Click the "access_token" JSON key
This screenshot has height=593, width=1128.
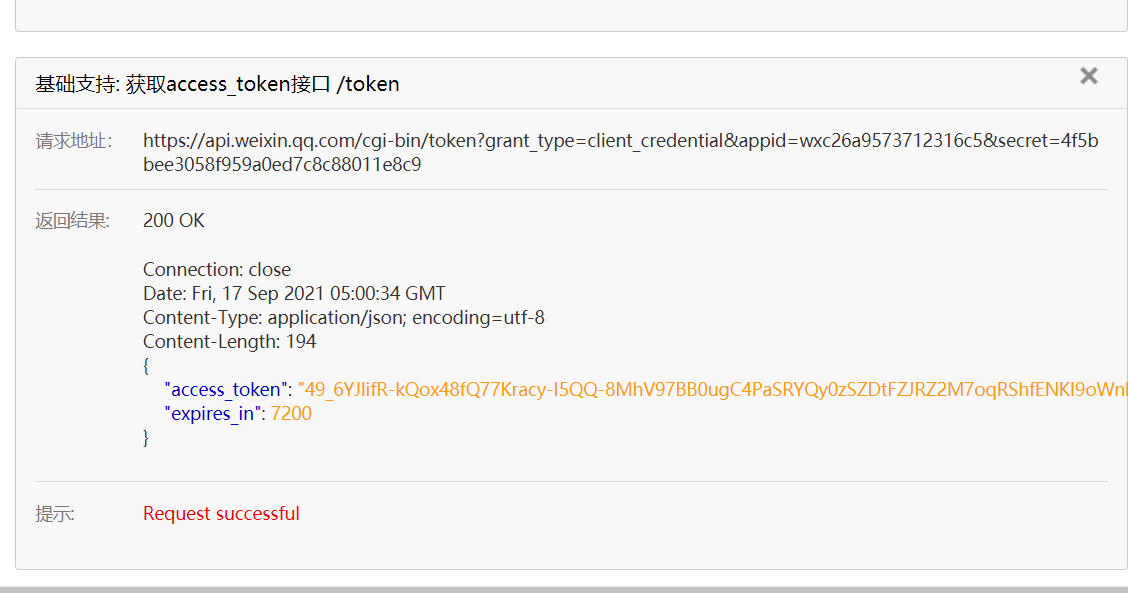pyautogui.click(x=226, y=389)
